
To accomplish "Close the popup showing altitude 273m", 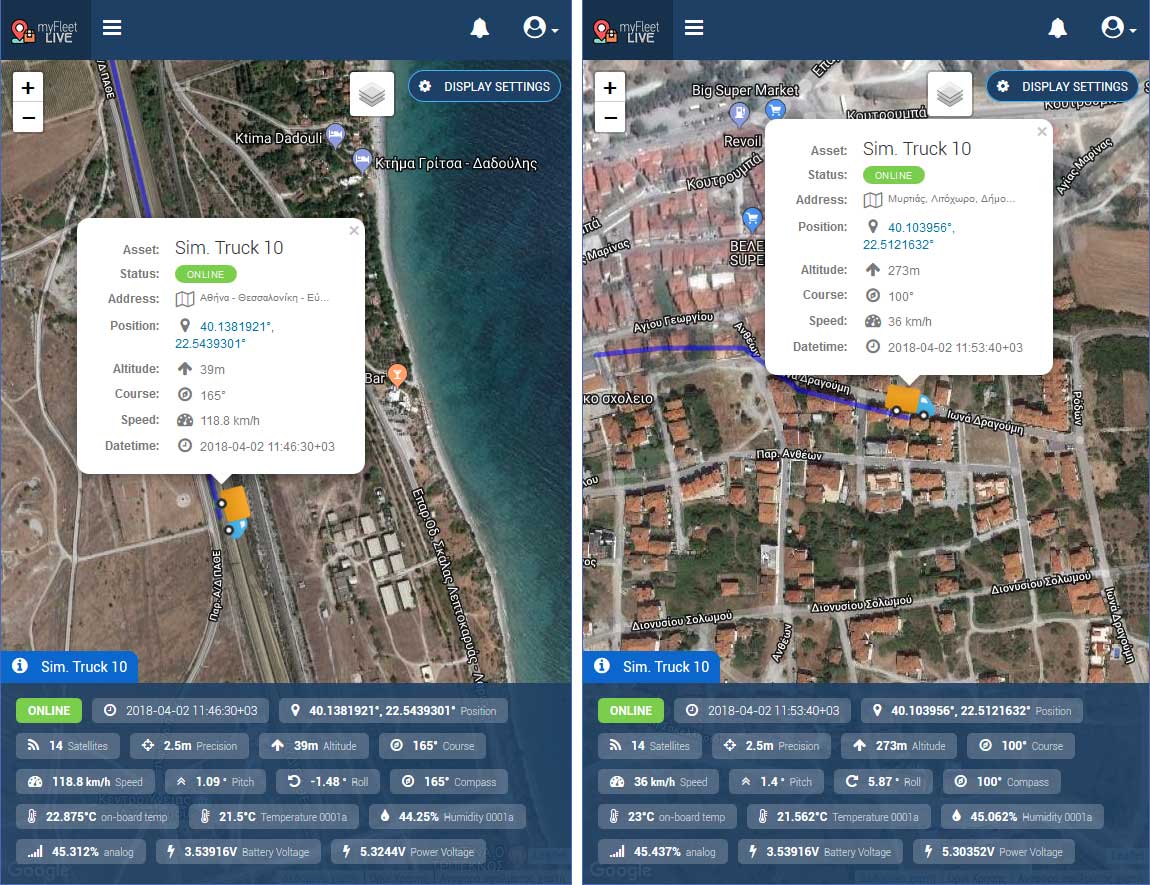I will tap(1041, 131).
